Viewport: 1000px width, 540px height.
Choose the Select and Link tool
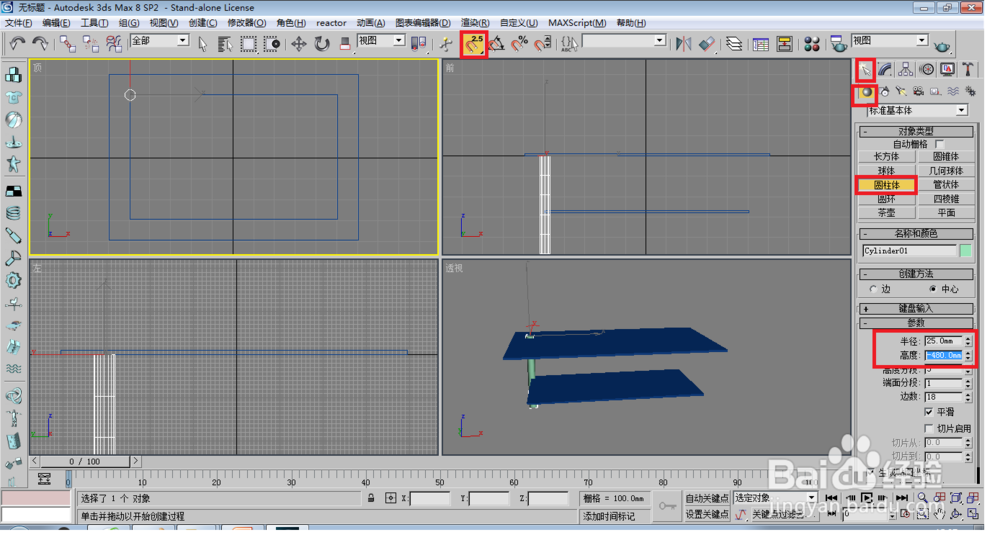click(67, 43)
